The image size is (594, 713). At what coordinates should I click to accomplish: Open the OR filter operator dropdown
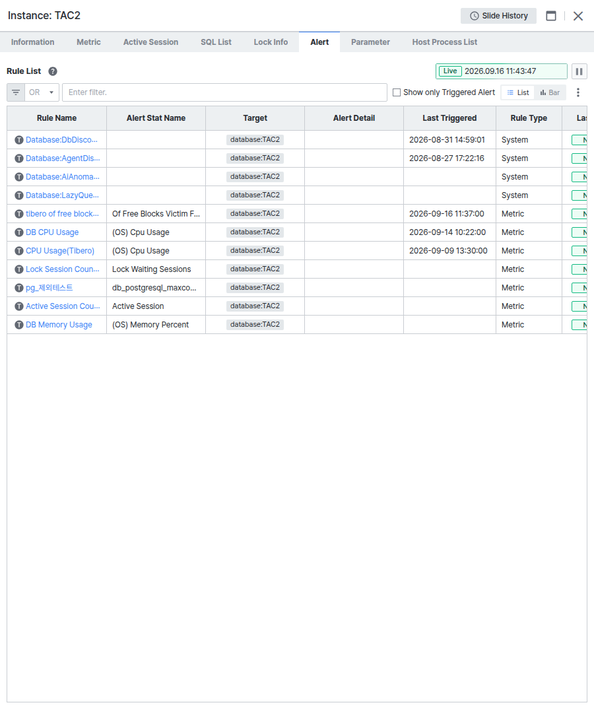pos(42,92)
